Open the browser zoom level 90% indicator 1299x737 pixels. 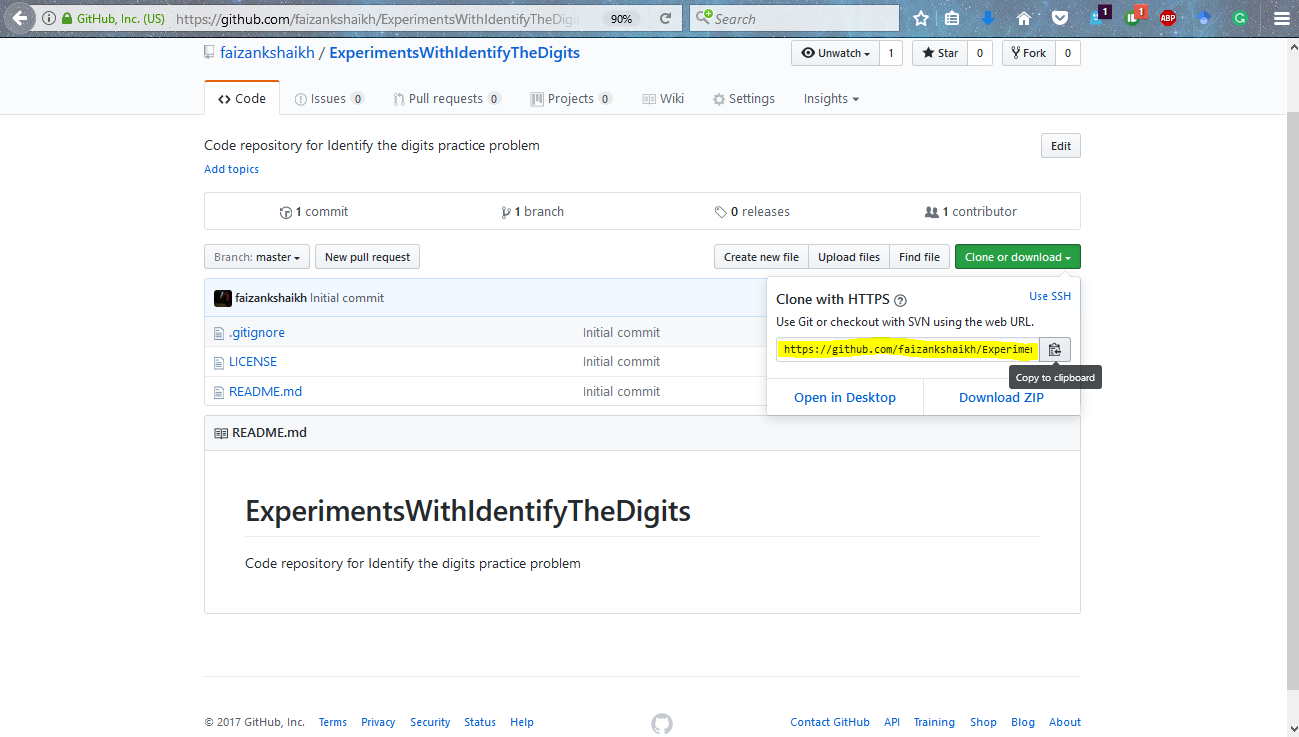[621, 19]
